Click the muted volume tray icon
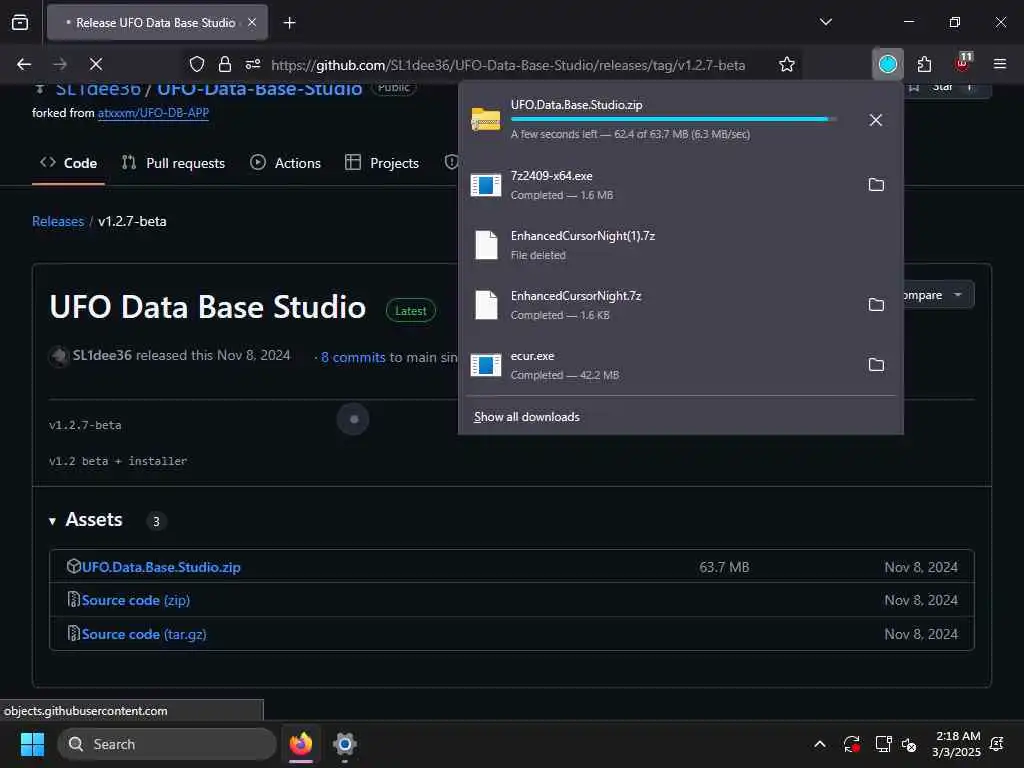This screenshot has width=1024, height=768. coord(909,744)
